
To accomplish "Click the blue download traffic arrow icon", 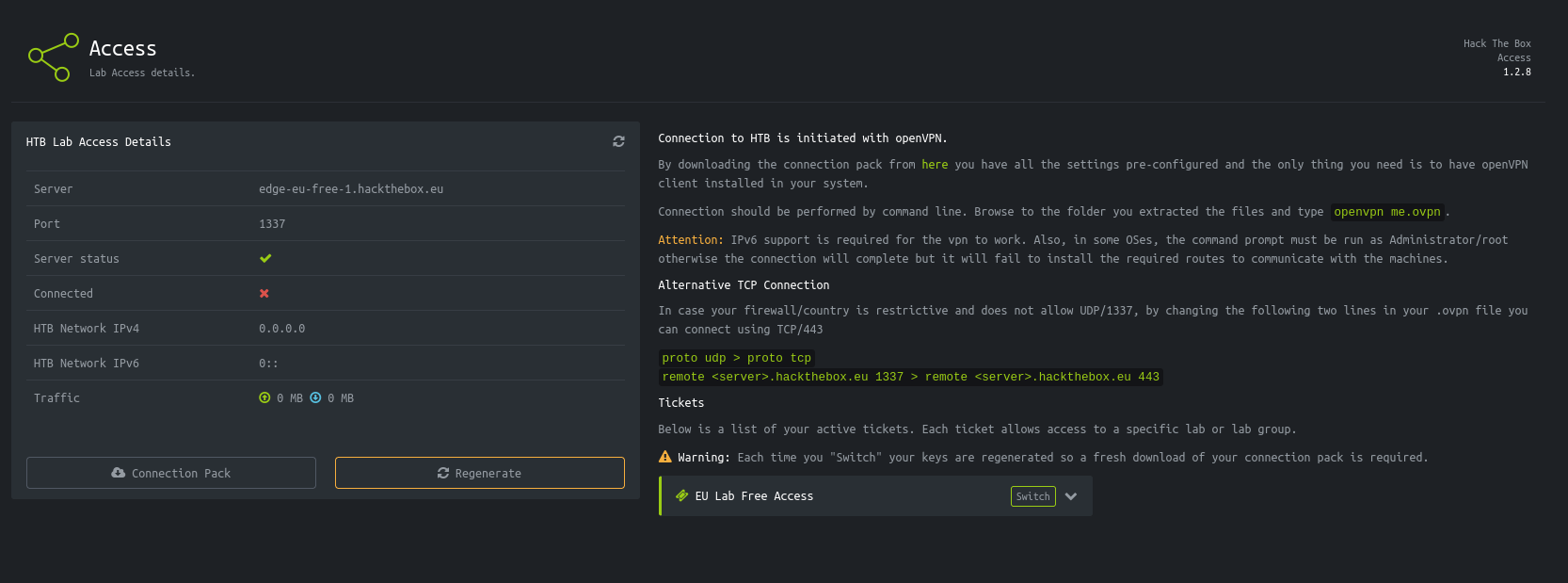I will click(x=315, y=397).
